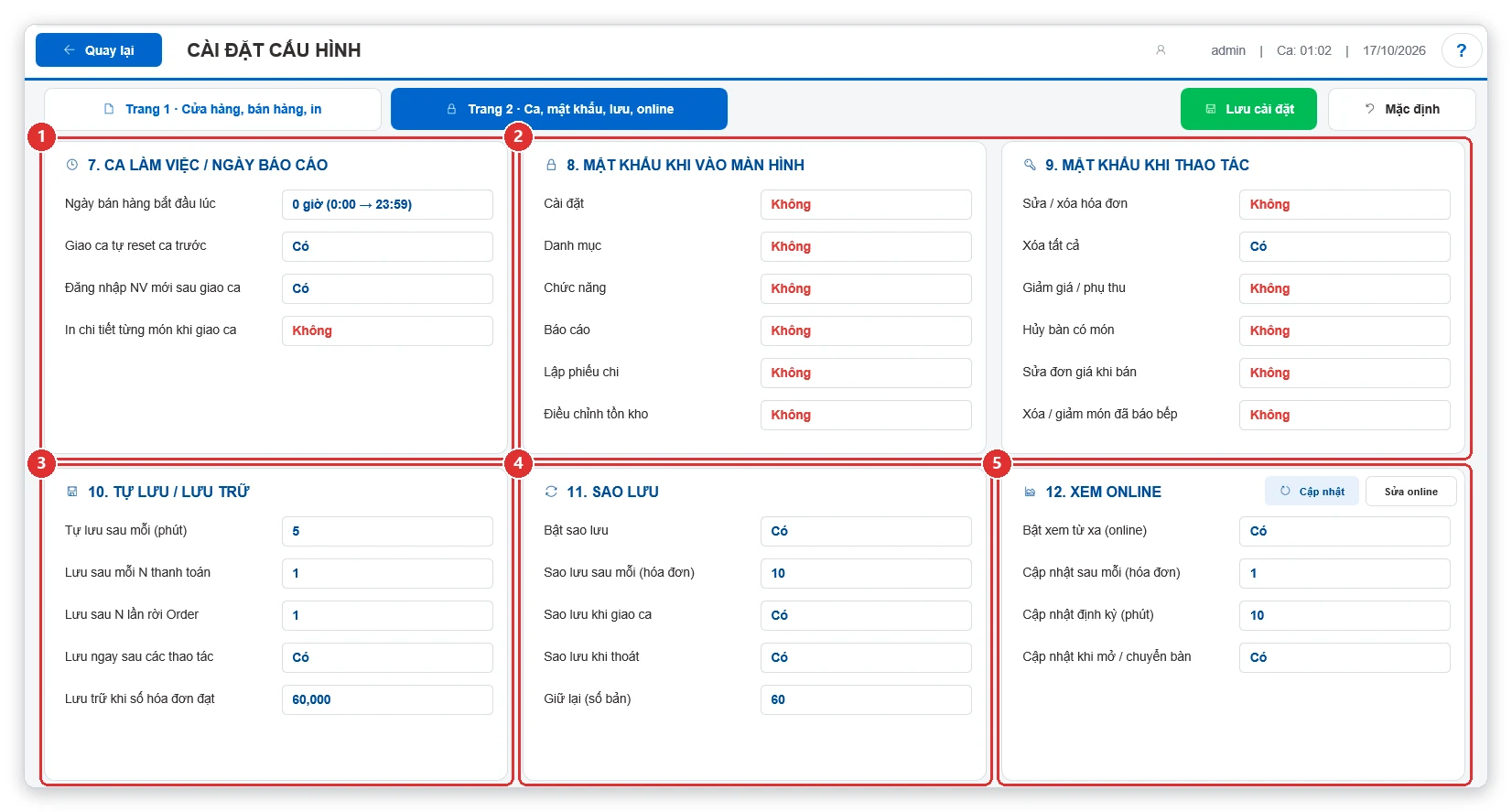The image size is (1512, 812).
Task: Change the Sửa / xóa hóa đơn option
Action: pyautogui.click(x=1345, y=204)
